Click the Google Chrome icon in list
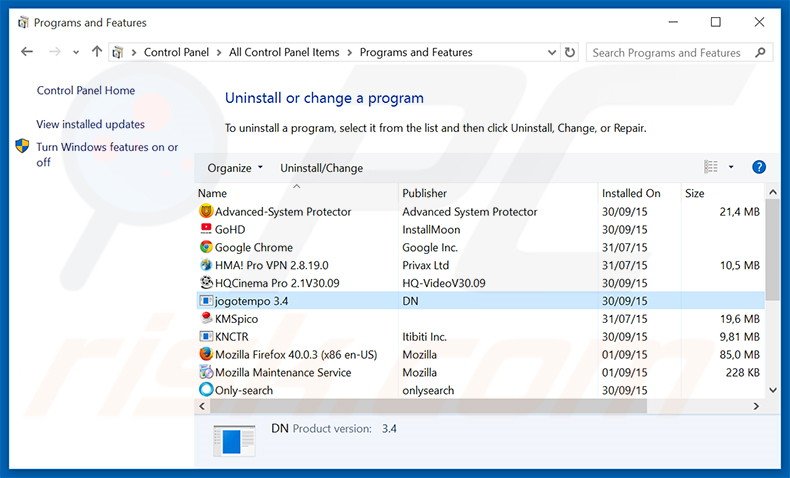Viewport: 790px width, 478px height. pos(206,247)
